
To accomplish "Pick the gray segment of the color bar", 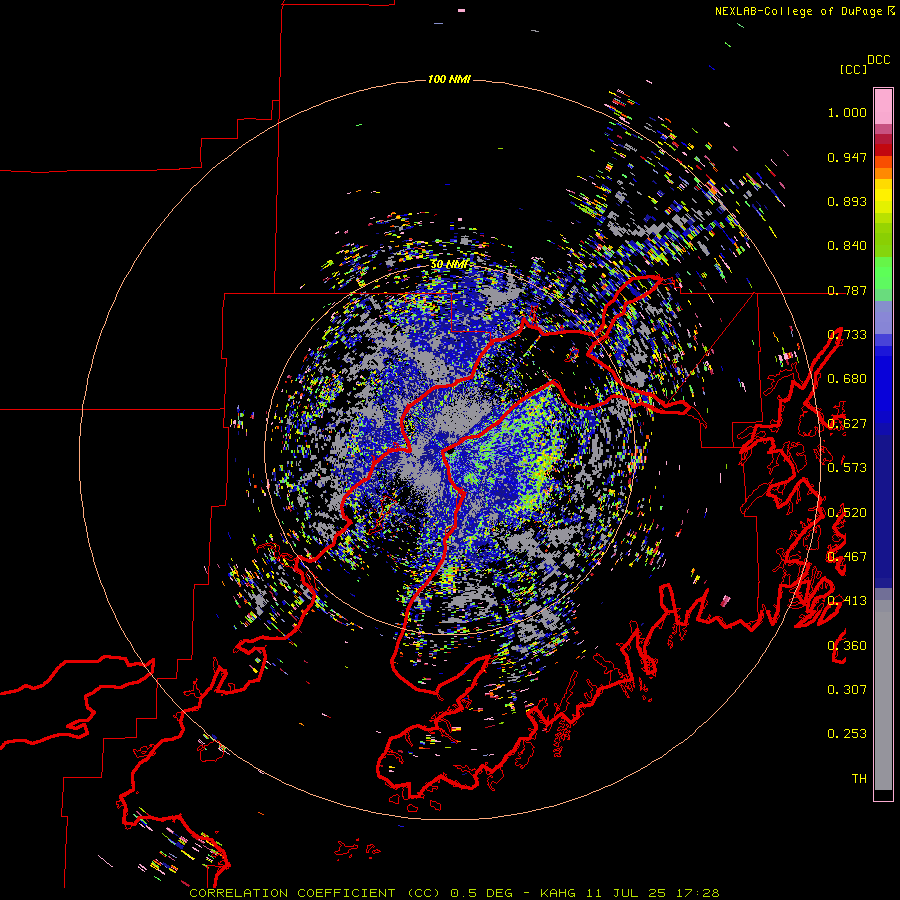I will (883, 695).
